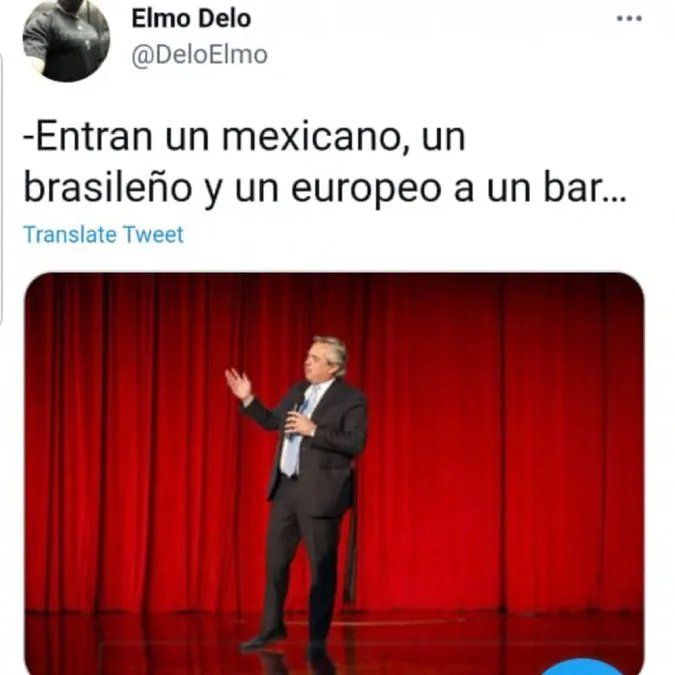The width and height of the screenshot is (675, 675).
Task: Click the word "europeo" in the tweet
Action: point(366,190)
